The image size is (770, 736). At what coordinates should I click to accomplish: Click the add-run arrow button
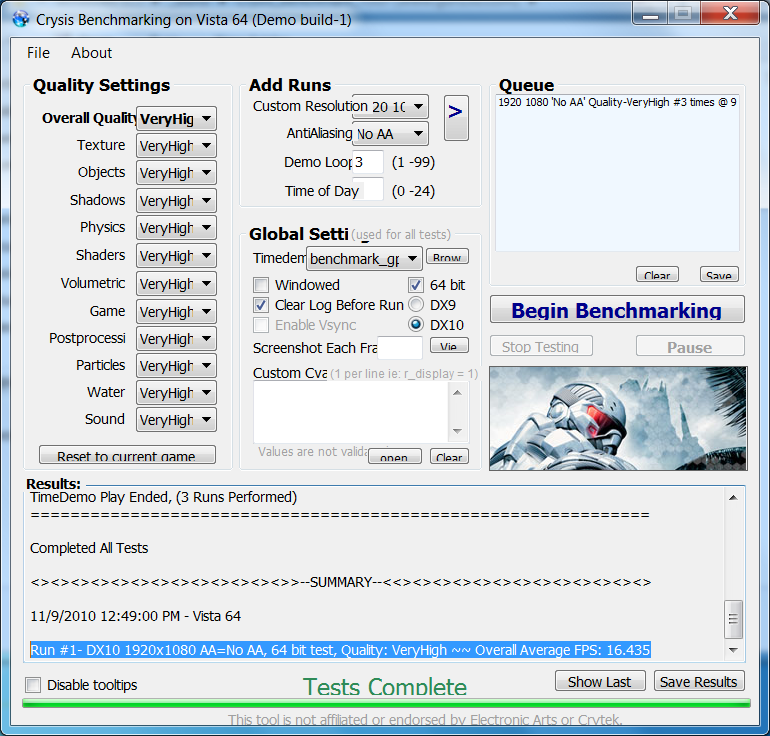[x=455, y=111]
